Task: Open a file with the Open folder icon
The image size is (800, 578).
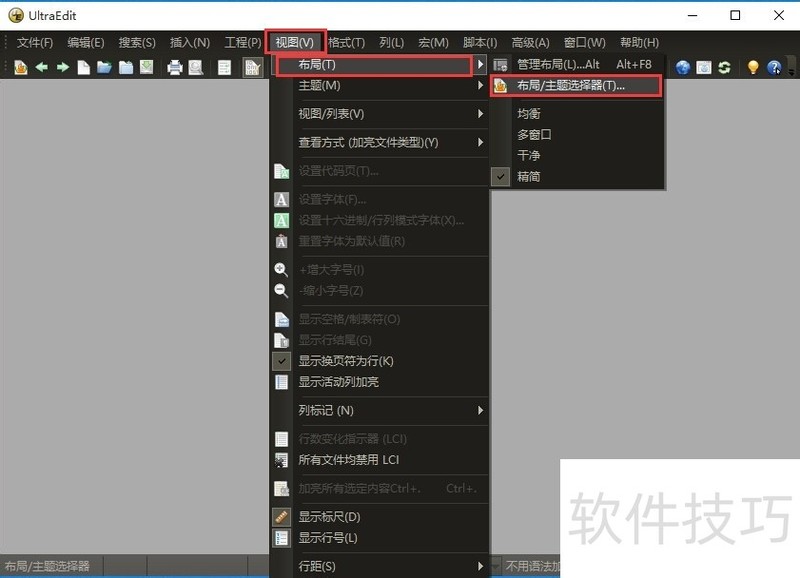Action: click(x=103, y=67)
